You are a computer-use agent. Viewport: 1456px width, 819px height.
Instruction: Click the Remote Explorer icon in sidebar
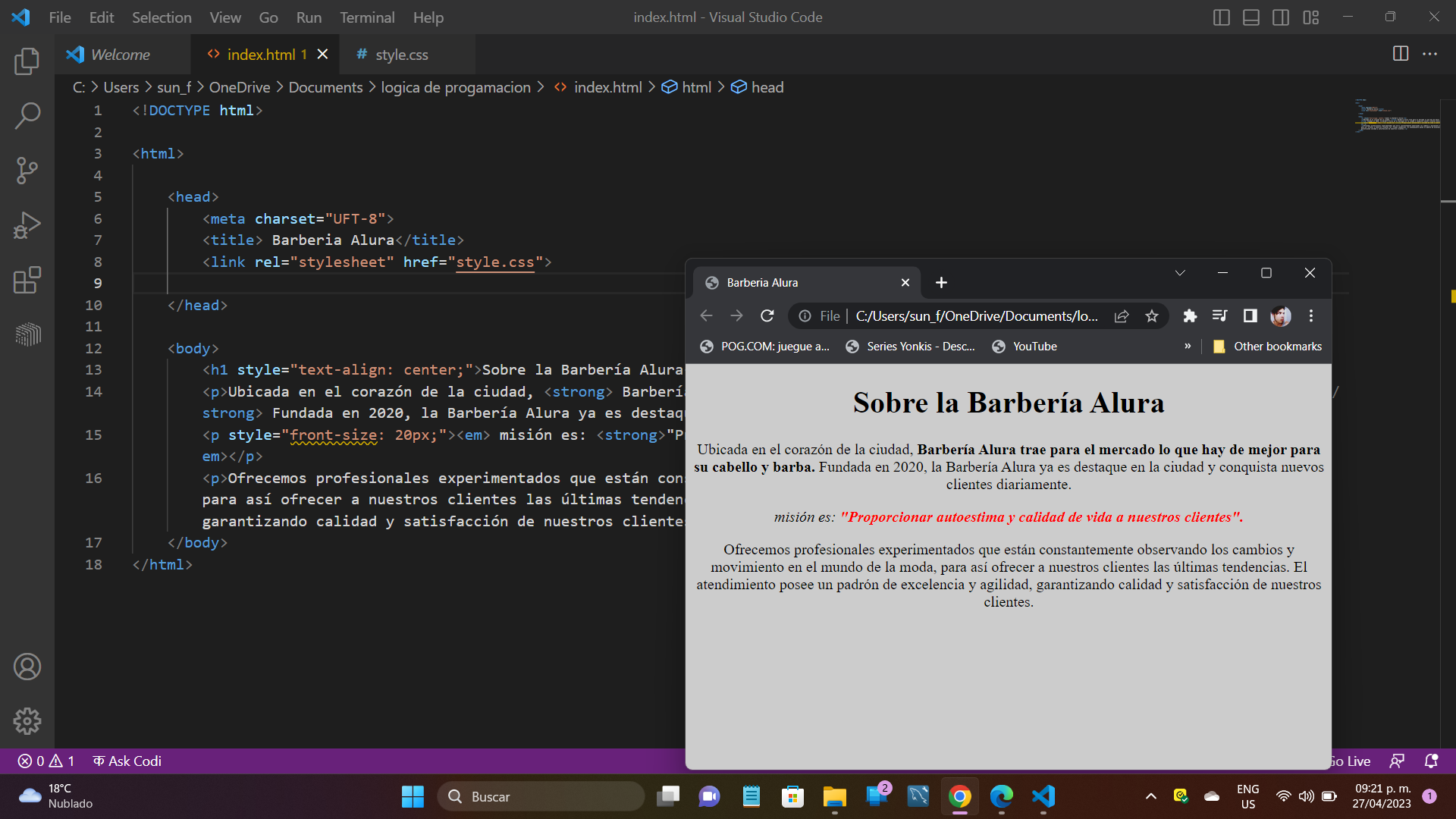point(27,335)
